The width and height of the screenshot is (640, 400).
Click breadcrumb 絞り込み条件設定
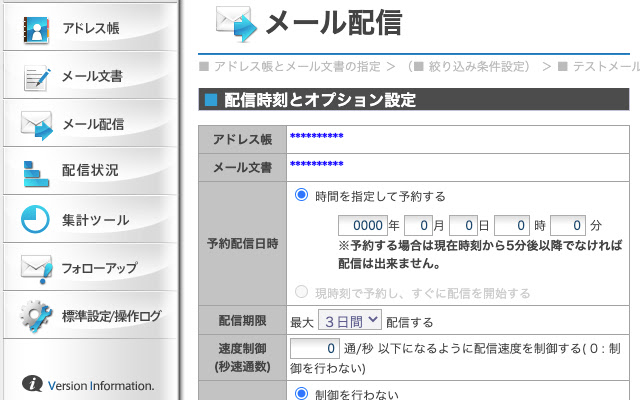(x=479, y=66)
